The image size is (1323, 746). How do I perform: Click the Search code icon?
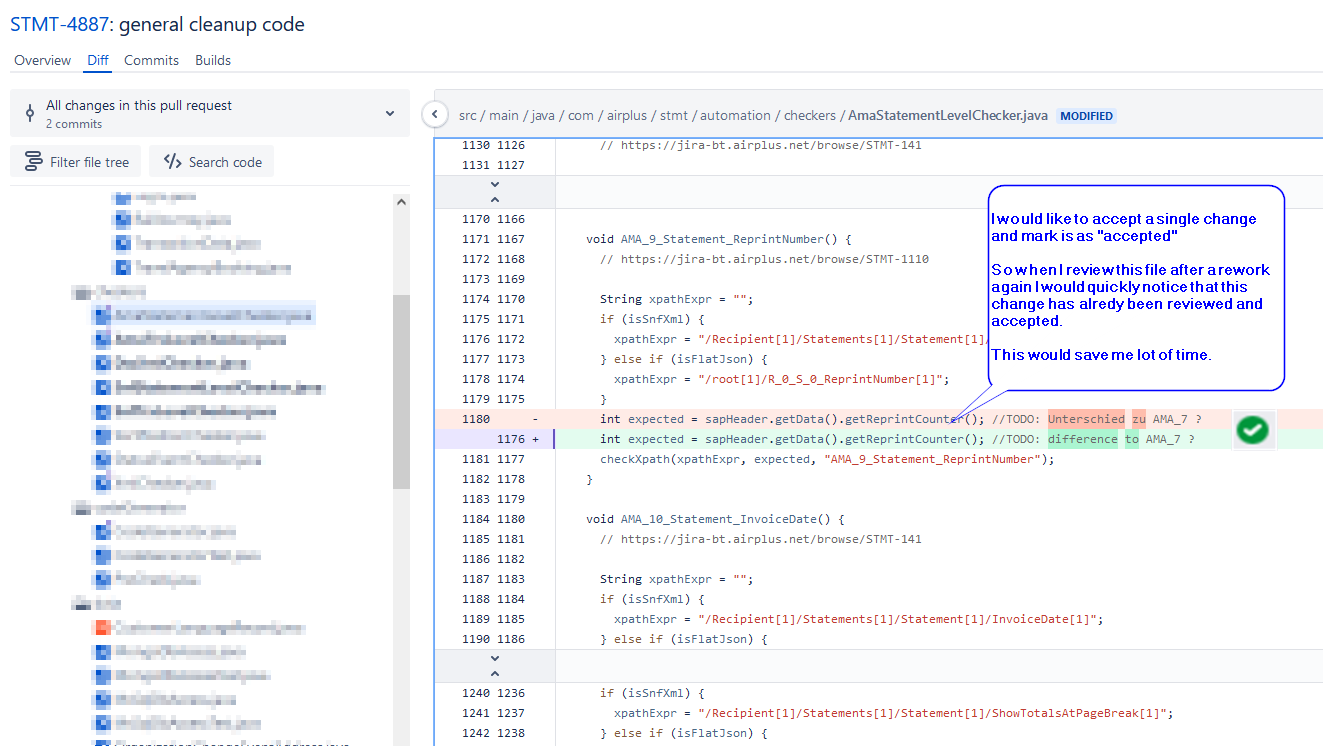pyautogui.click(x=174, y=161)
